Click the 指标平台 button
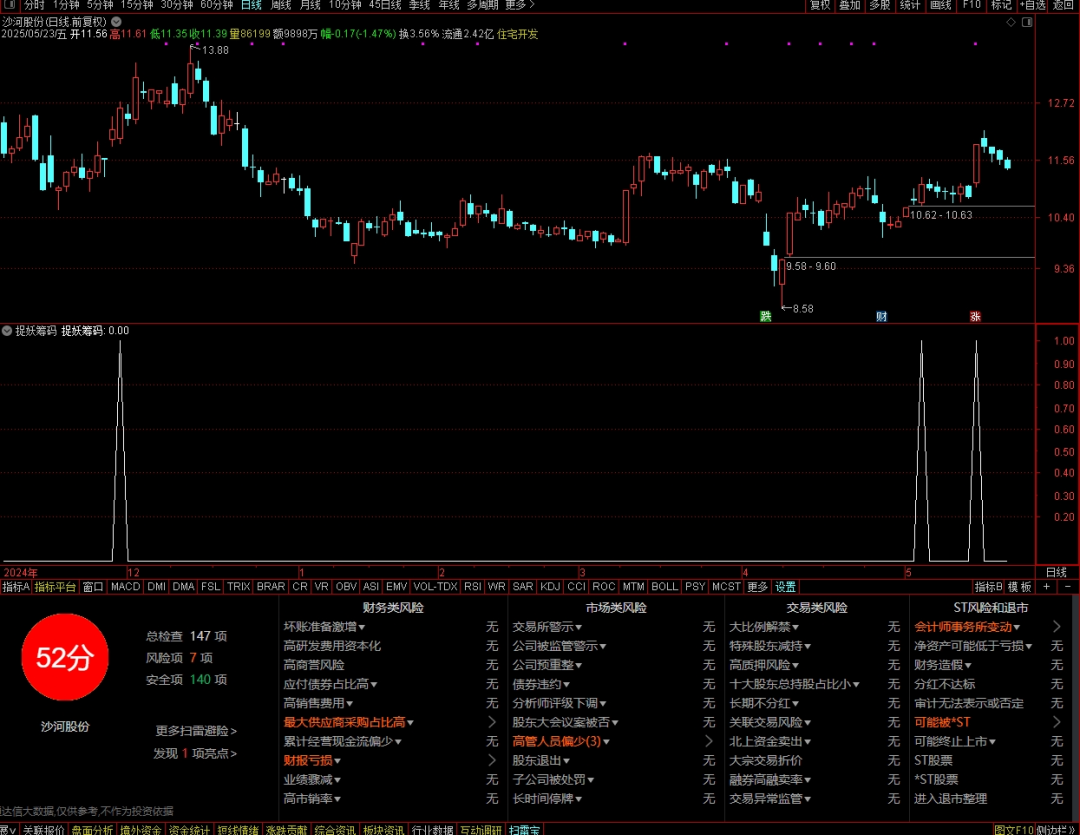Image resolution: width=1080 pixels, height=835 pixels. 55,587
